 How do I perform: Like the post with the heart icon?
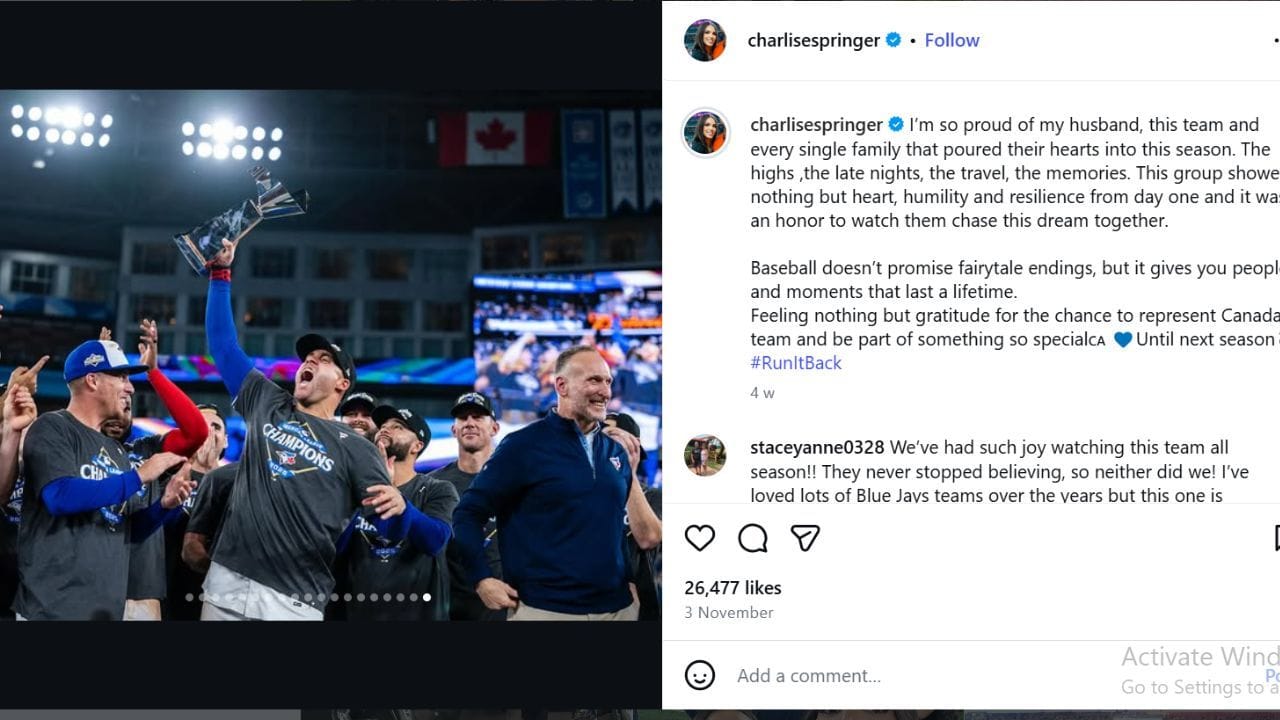pyautogui.click(x=700, y=538)
